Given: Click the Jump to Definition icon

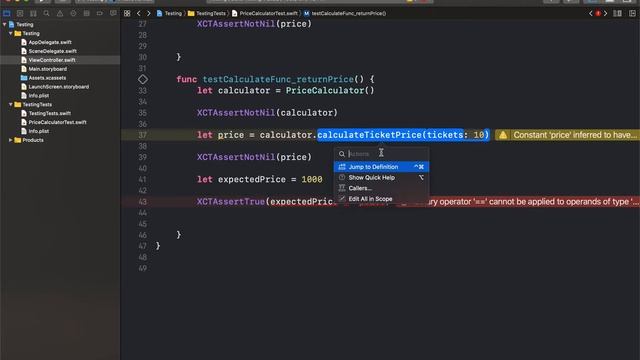Looking at the screenshot, I should click(342, 167).
